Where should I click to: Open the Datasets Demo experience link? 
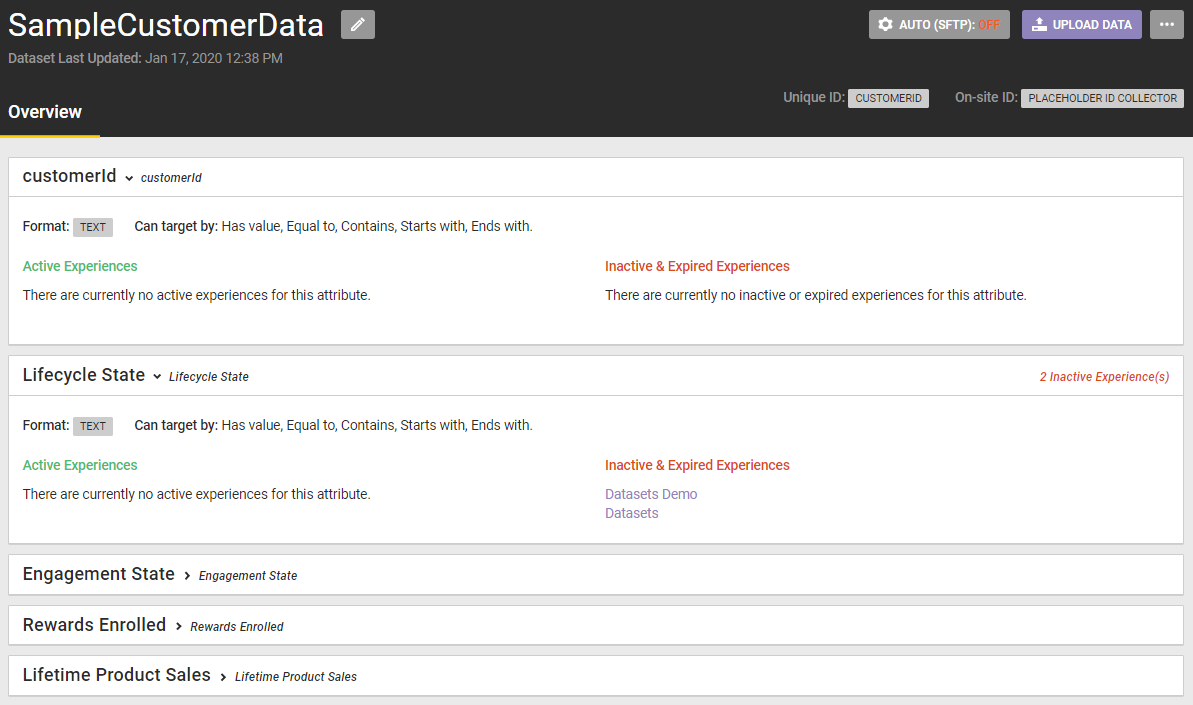point(651,494)
